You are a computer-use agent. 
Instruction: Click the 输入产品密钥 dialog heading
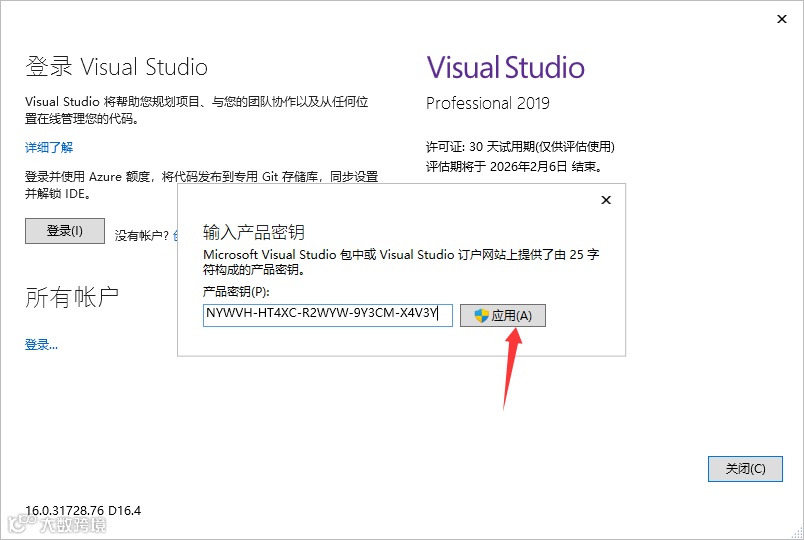pos(254,232)
